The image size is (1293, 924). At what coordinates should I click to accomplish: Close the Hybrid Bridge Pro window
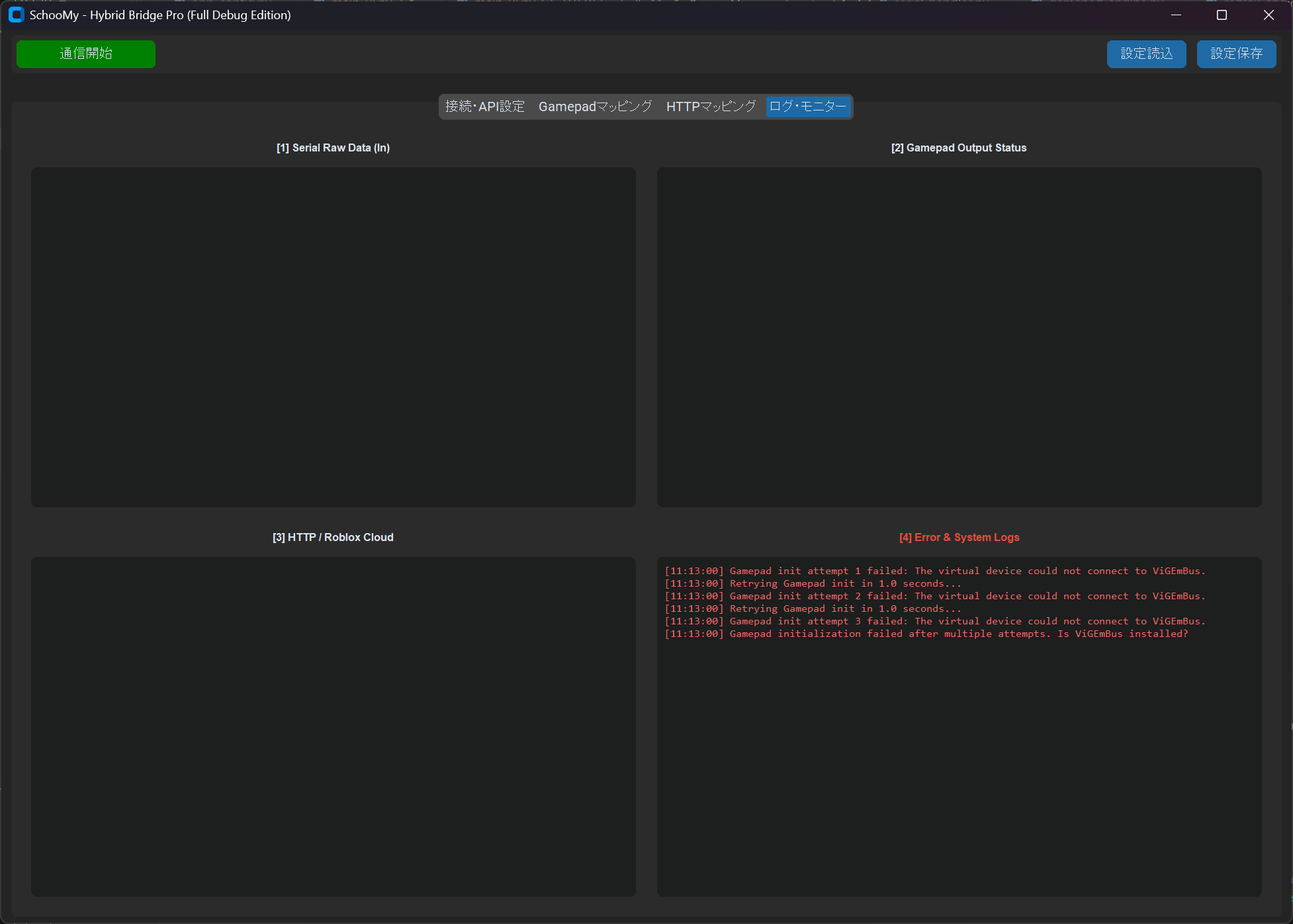[x=1268, y=15]
